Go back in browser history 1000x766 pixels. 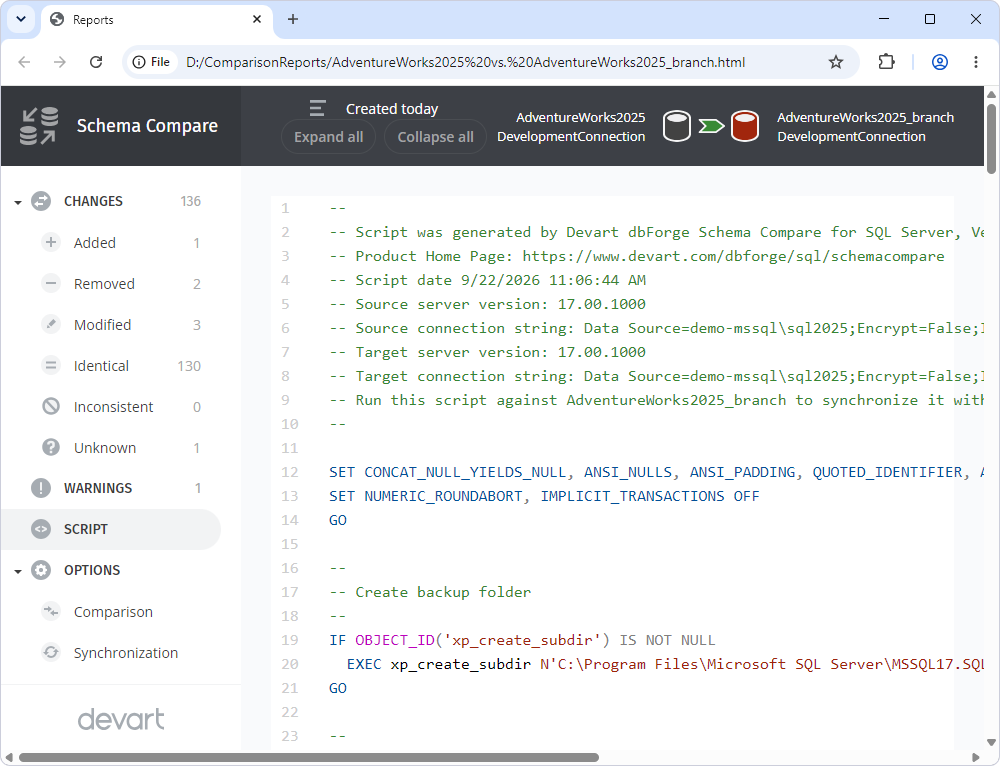pyautogui.click(x=24, y=62)
